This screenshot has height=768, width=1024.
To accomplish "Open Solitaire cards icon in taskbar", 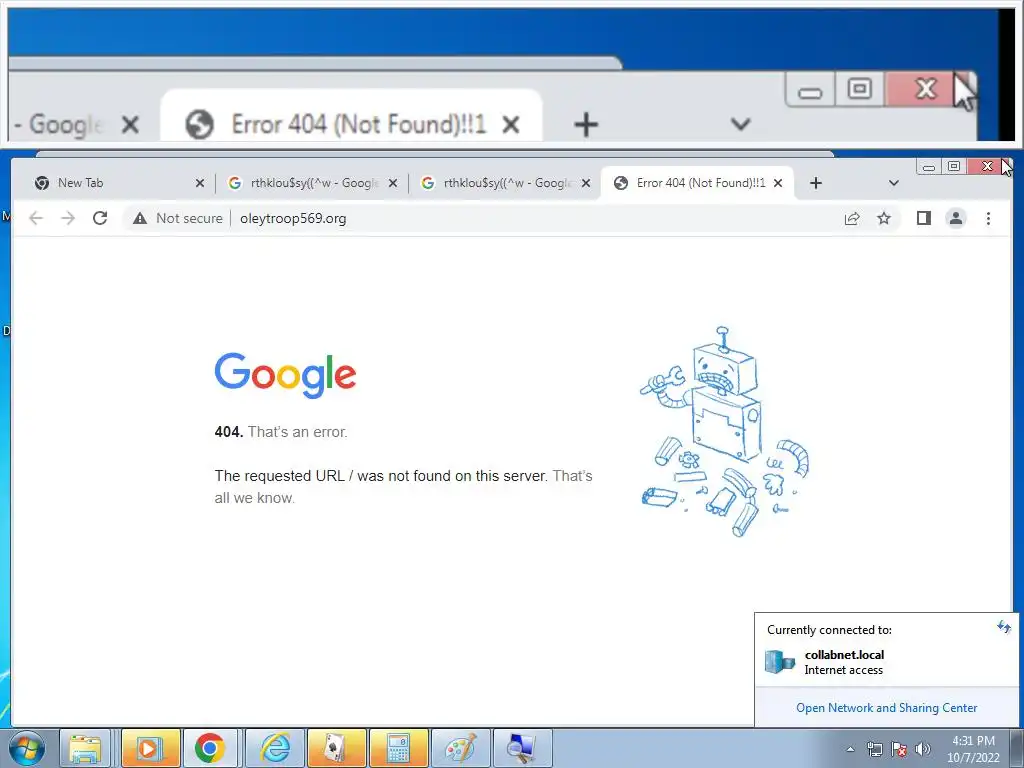I will (x=336, y=748).
